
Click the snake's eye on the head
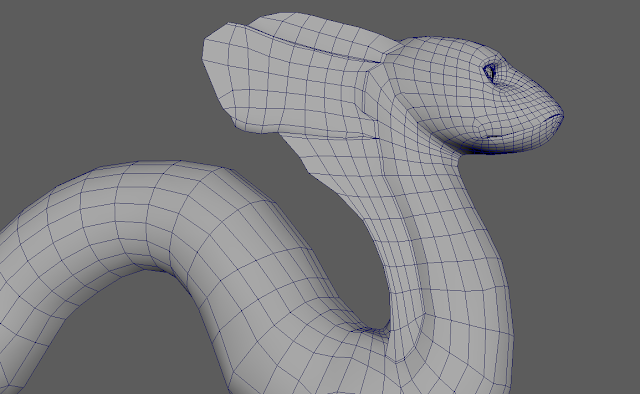[x=489, y=72]
